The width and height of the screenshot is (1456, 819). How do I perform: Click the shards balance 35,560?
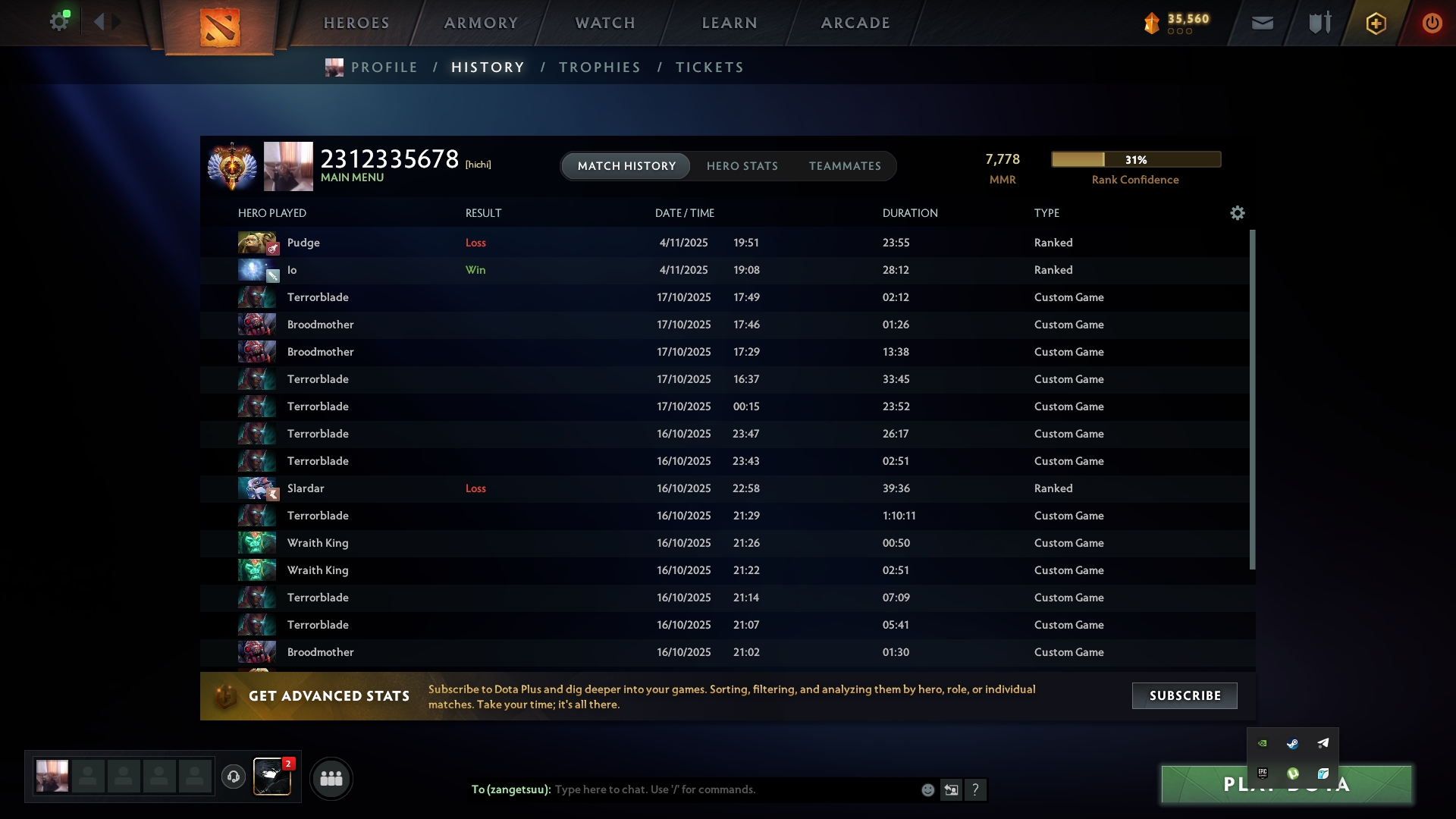coord(1188,19)
